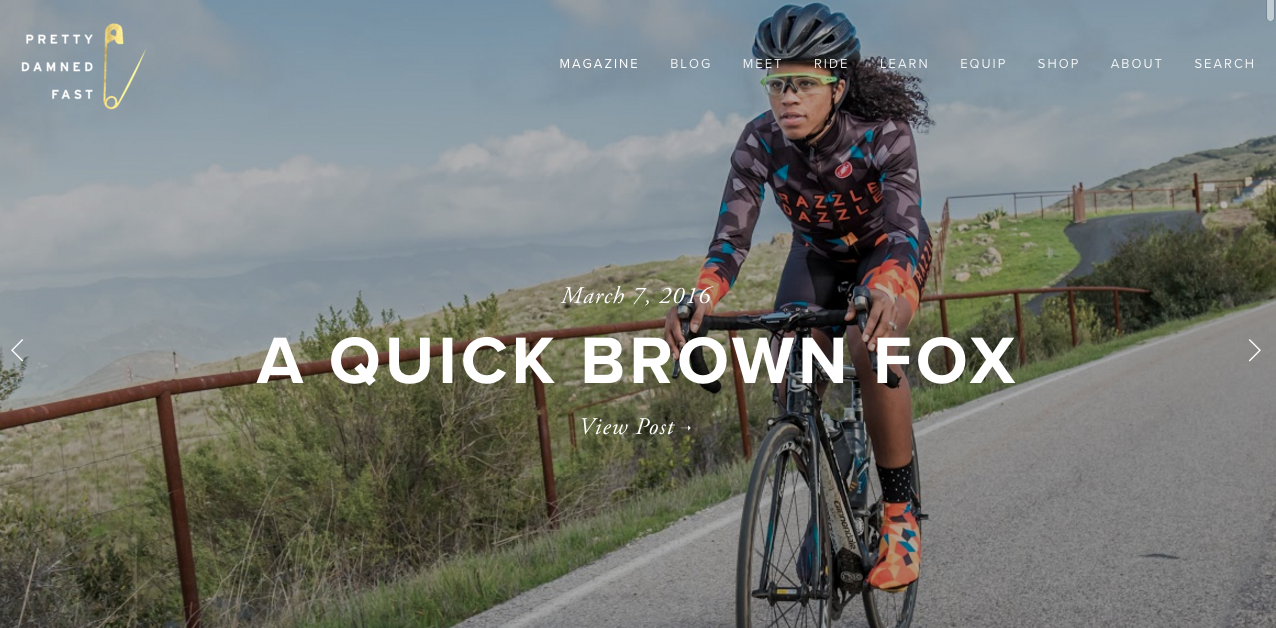Open the Magazine menu item
This screenshot has height=628, width=1276.
[x=599, y=64]
